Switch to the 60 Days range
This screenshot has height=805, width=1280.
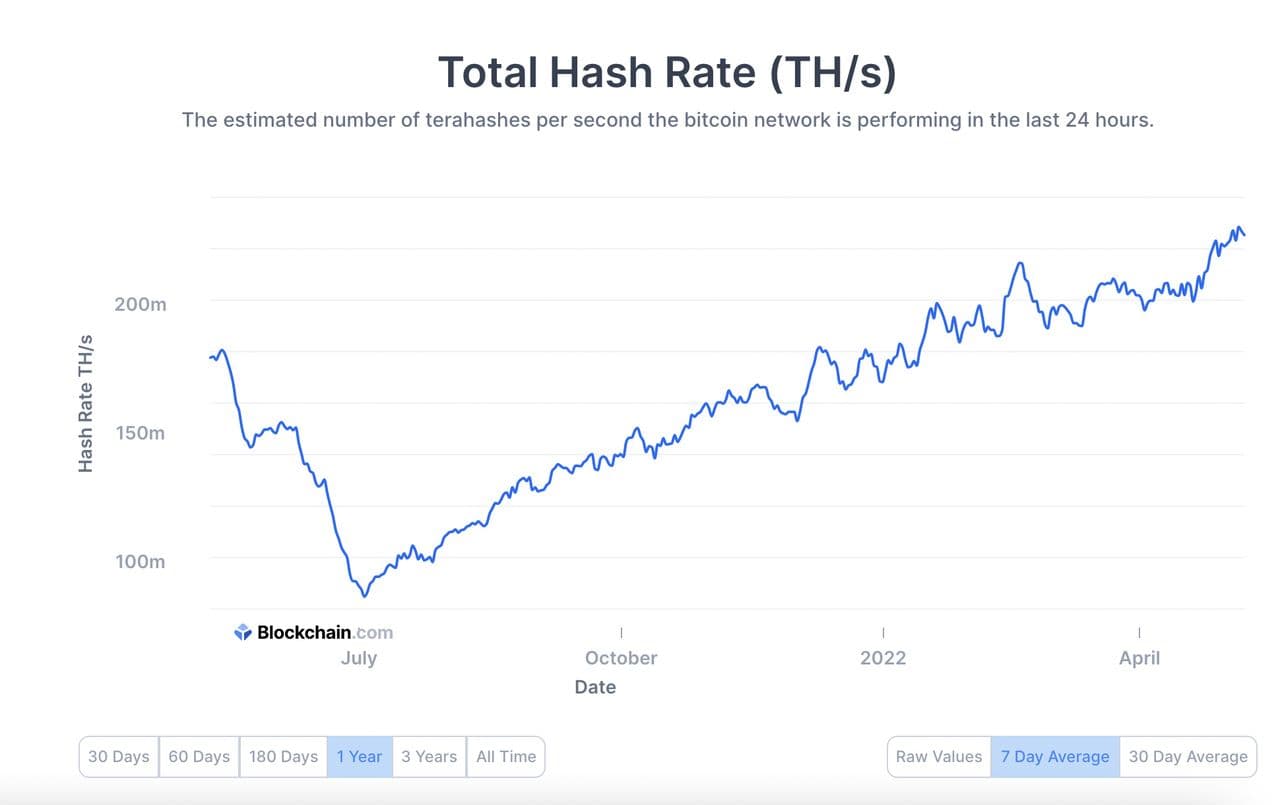click(x=199, y=756)
